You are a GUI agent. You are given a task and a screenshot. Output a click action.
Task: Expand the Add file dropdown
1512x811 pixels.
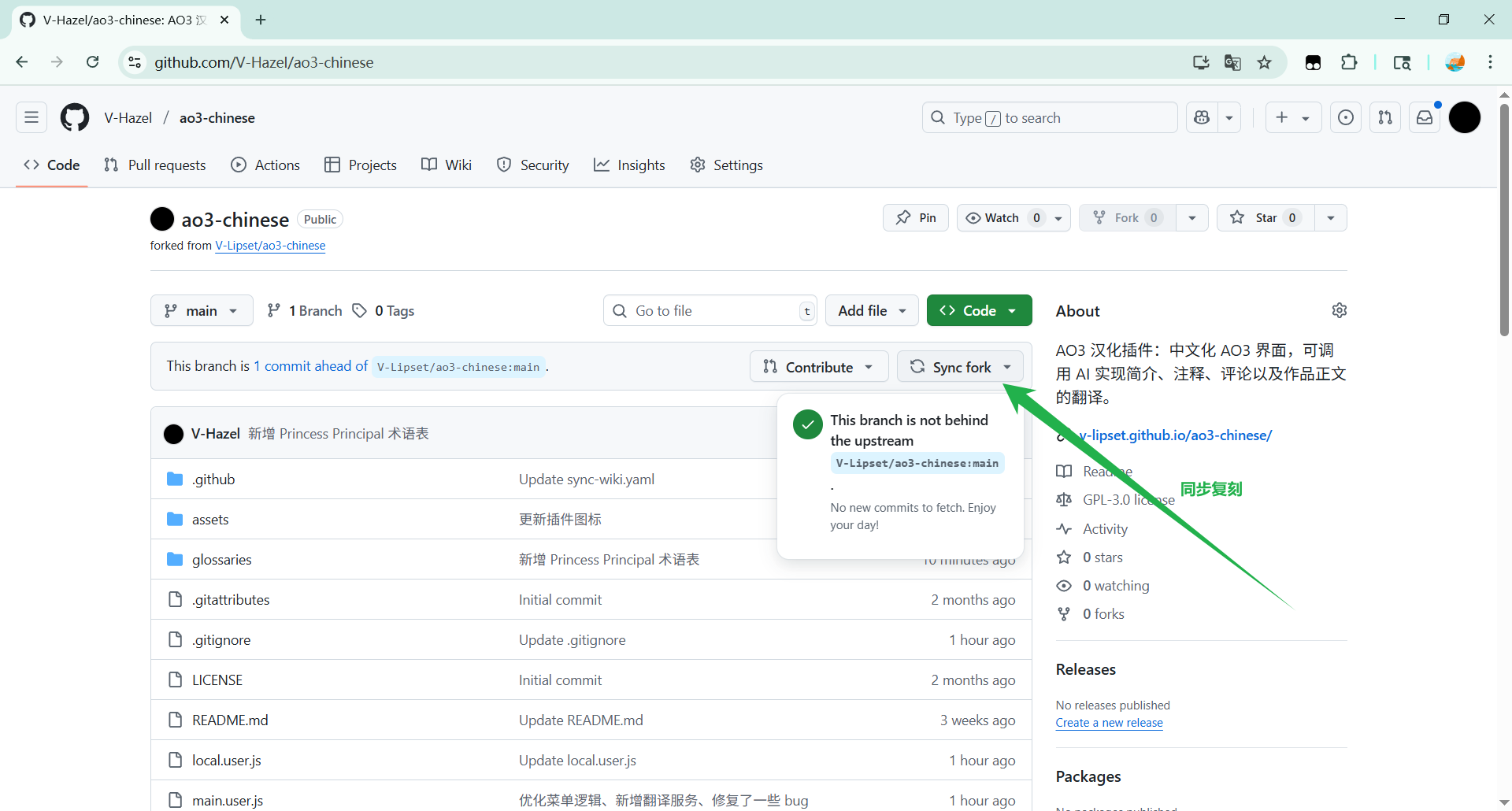pos(872,311)
